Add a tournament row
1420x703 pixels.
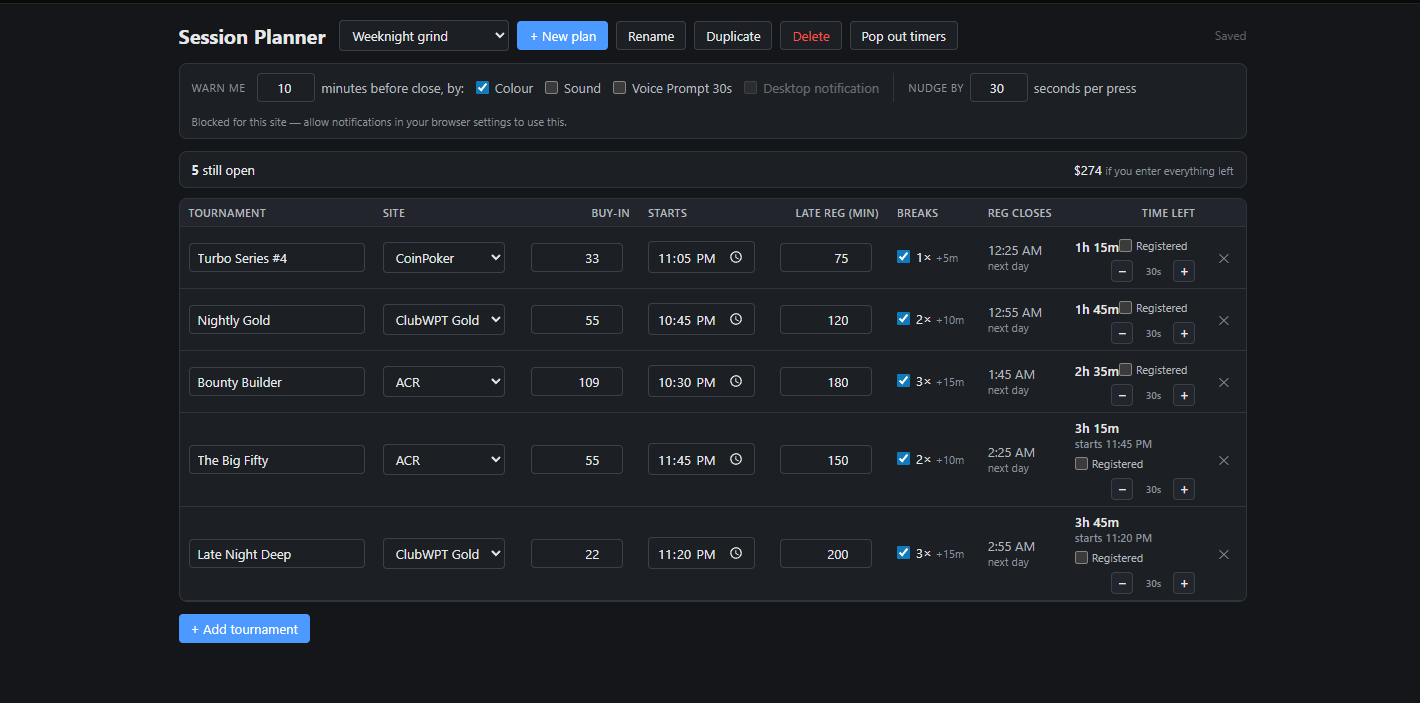(244, 629)
